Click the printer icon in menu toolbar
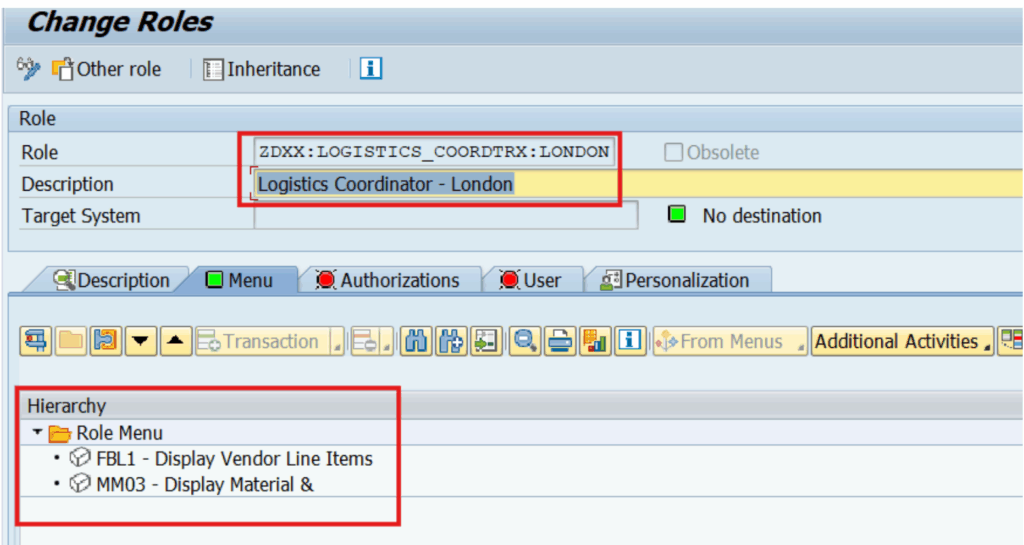The width and height of the screenshot is (1024, 545). [560, 341]
